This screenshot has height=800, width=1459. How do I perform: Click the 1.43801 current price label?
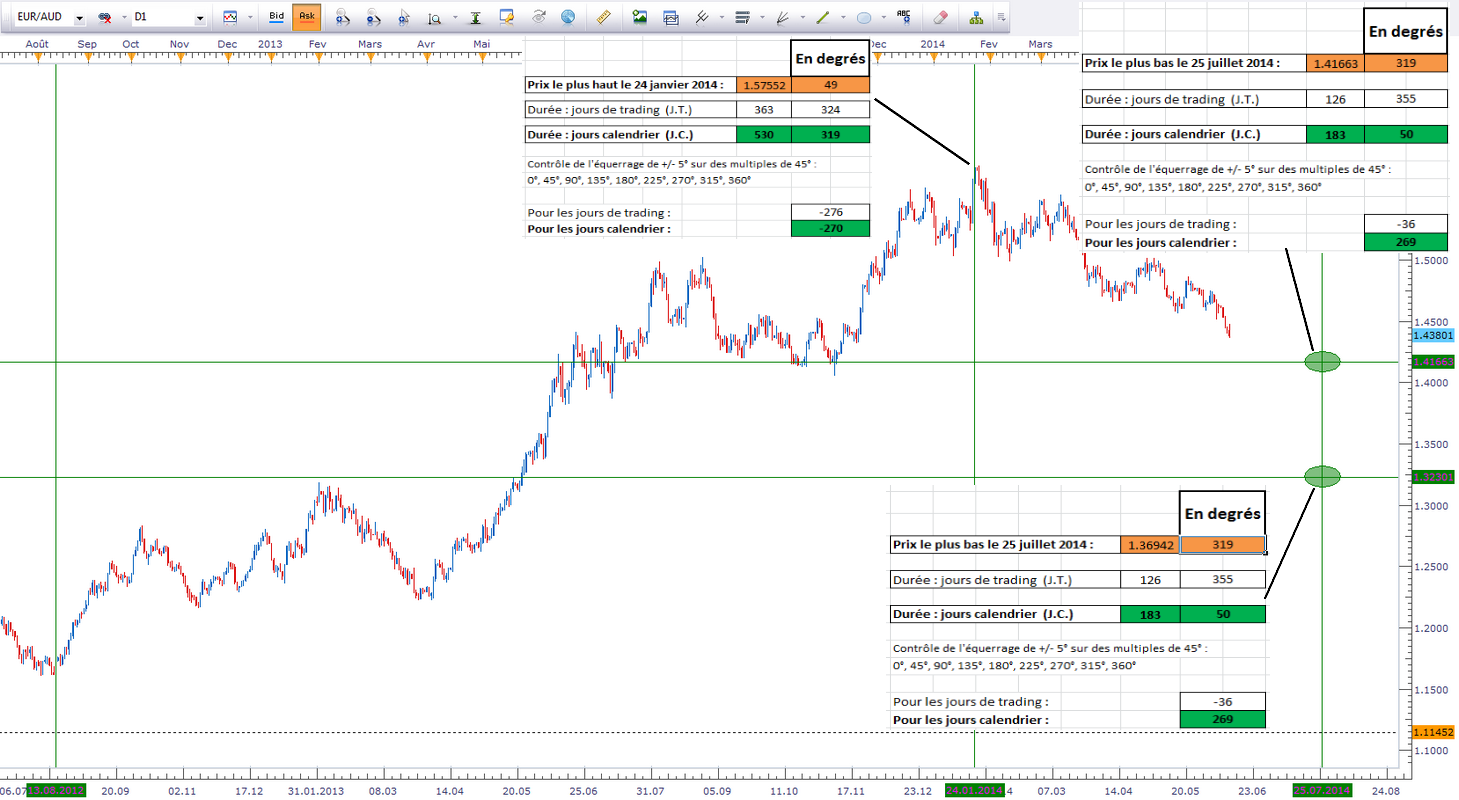tap(1433, 336)
